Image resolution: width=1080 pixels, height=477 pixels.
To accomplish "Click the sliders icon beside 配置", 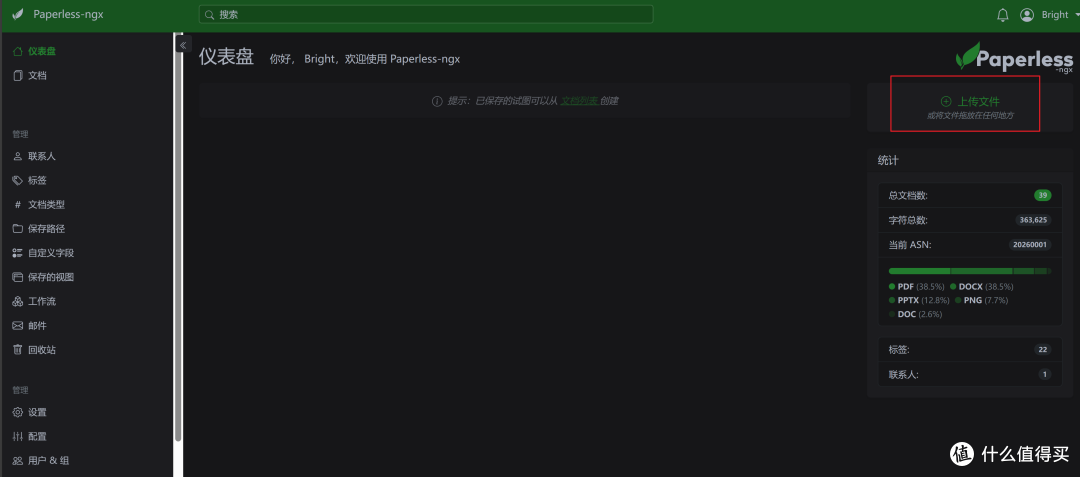I will [x=18, y=436].
